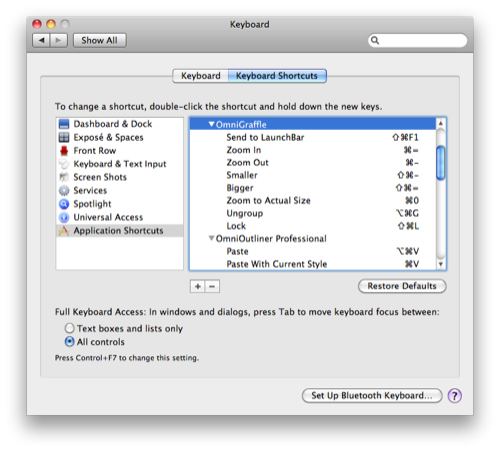Click the Services gear icon
The width and height of the screenshot is (500, 452).
coord(64,191)
